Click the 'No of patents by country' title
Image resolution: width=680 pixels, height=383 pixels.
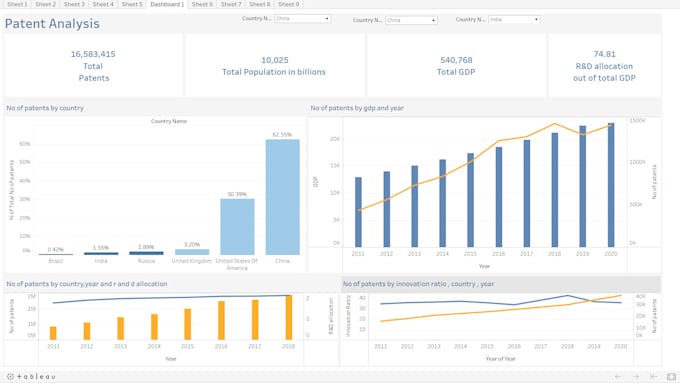point(45,108)
